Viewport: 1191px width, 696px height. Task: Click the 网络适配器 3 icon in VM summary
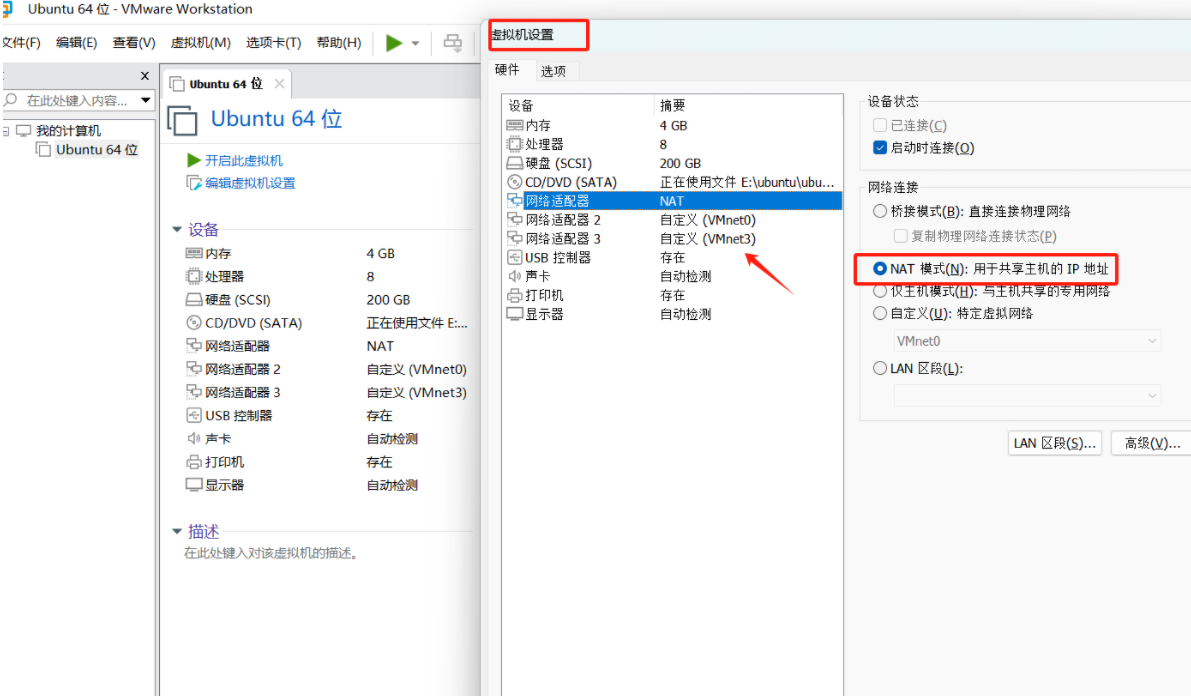194,392
